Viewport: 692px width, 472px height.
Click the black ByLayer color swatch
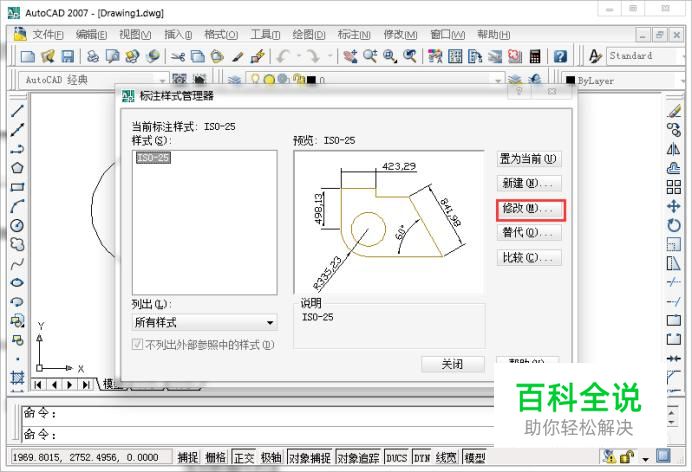pos(571,81)
